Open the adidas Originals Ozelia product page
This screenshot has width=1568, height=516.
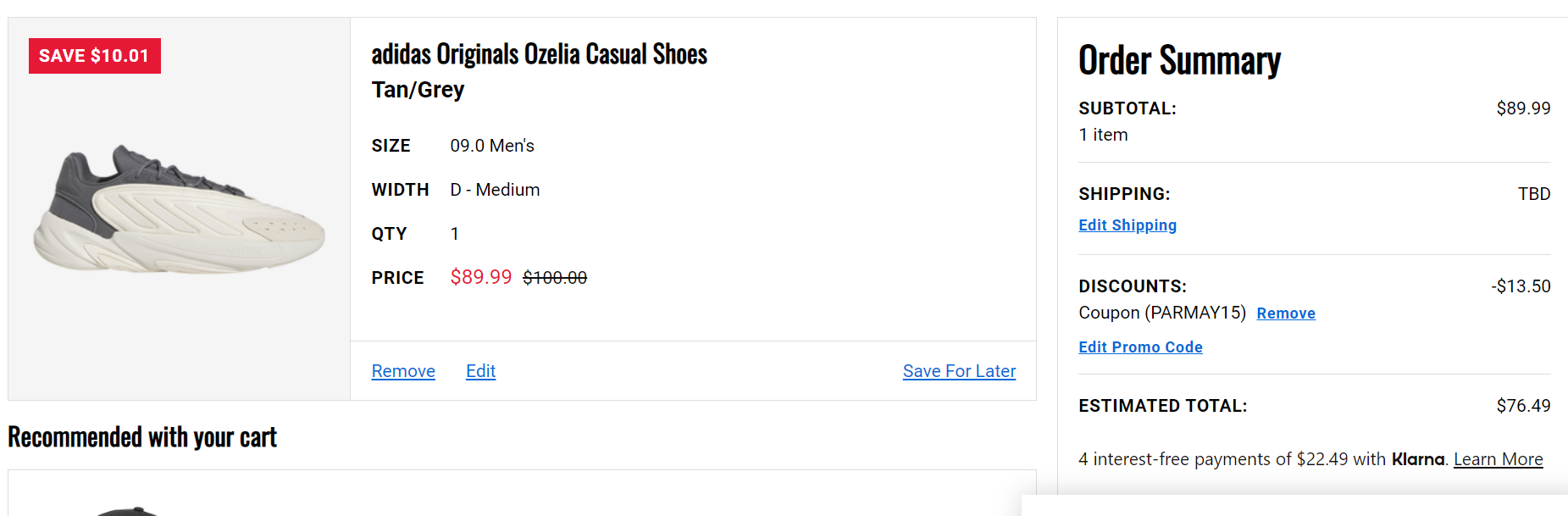tap(539, 53)
